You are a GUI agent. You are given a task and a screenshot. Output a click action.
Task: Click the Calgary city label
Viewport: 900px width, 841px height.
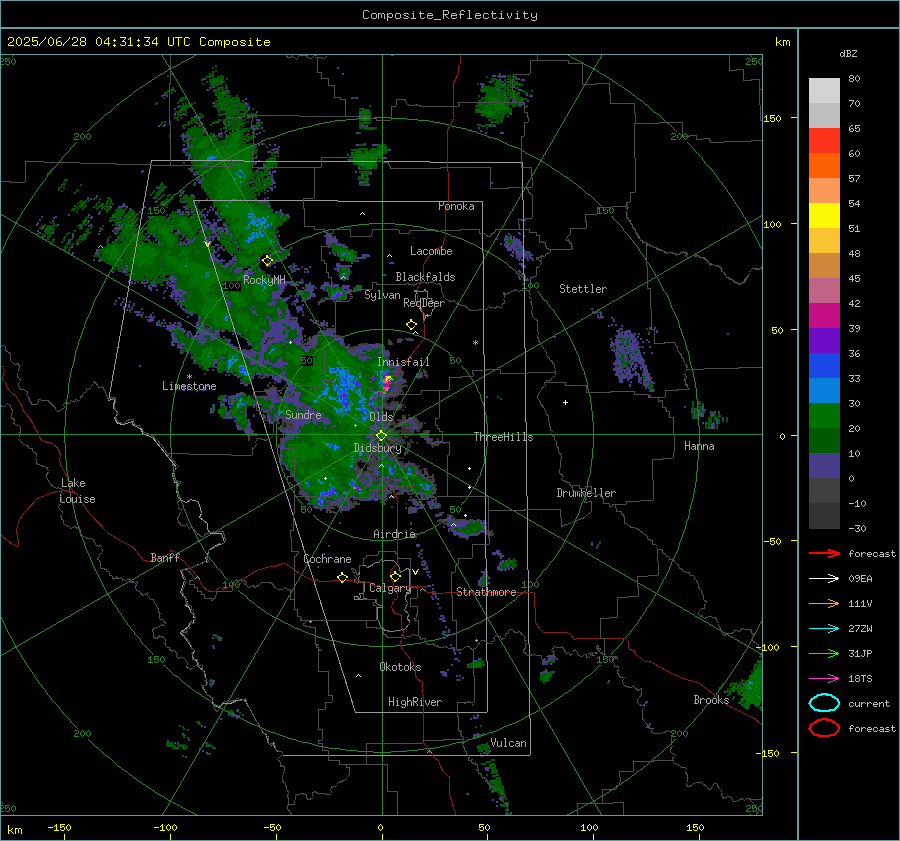pyautogui.click(x=390, y=588)
